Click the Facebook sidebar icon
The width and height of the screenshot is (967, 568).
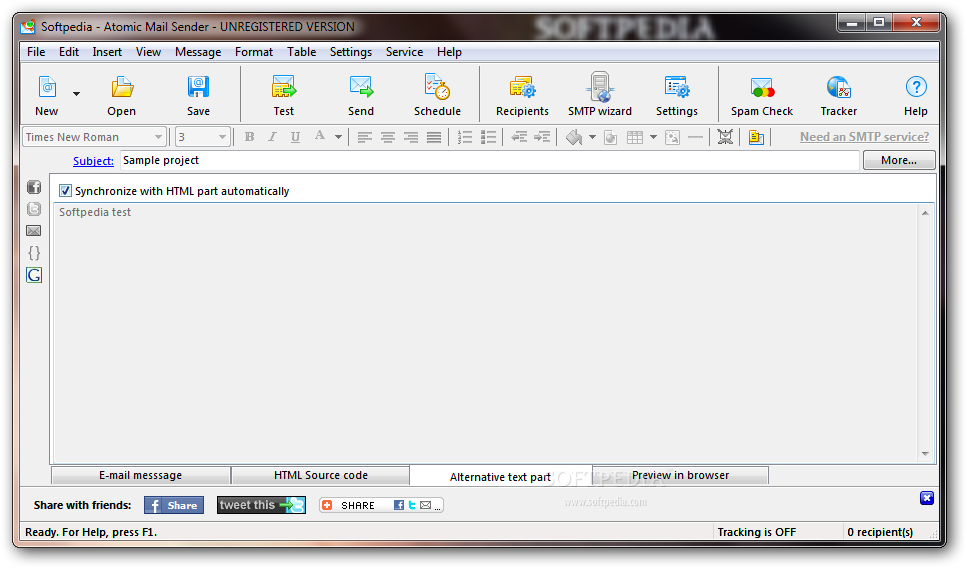[34, 187]
